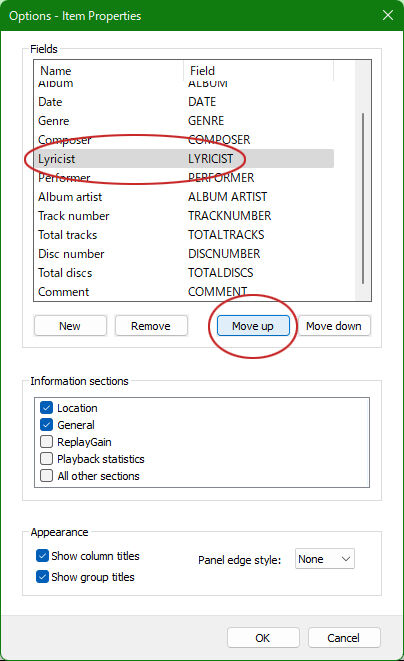404x661 pixels.
Task: Click the New field button
Action: click(70, 326)
